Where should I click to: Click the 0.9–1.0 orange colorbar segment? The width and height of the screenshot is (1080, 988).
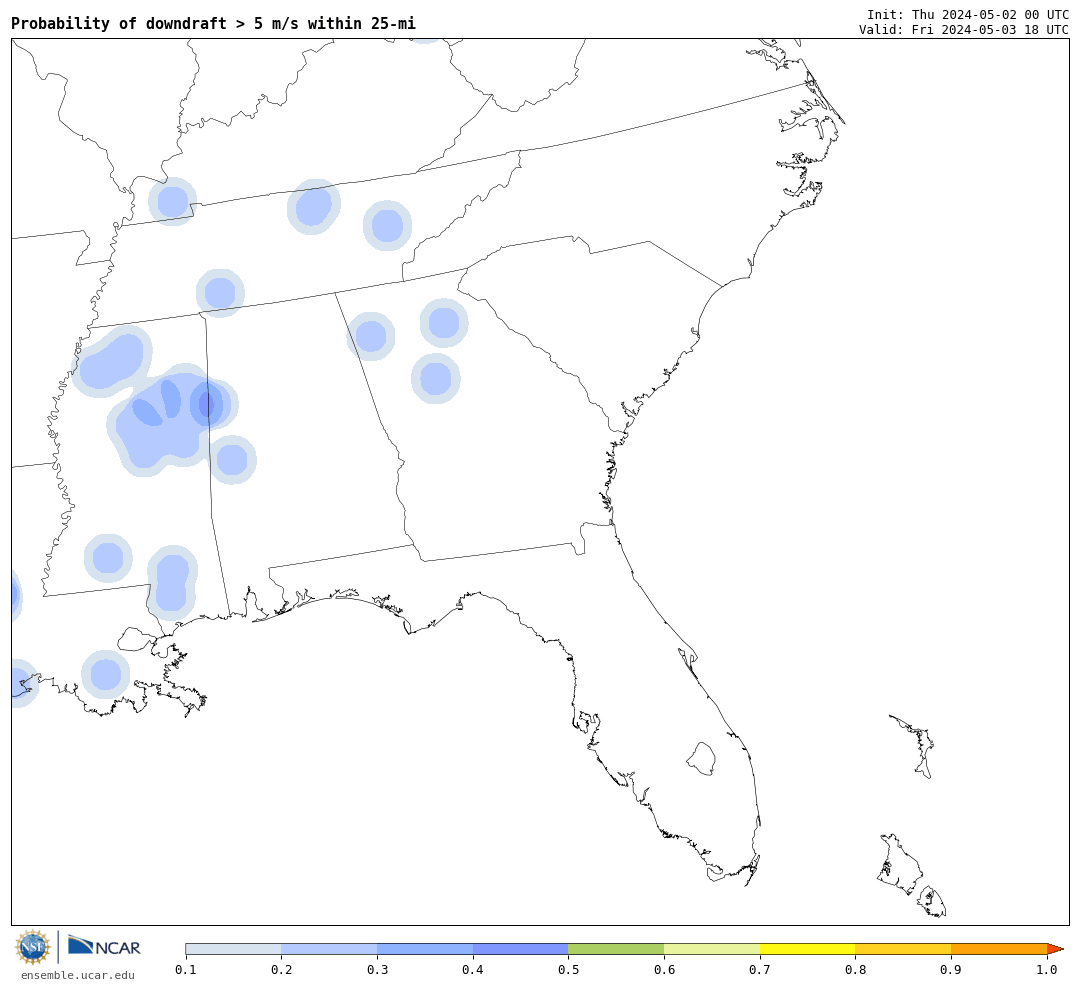click(x=999, y=949)
